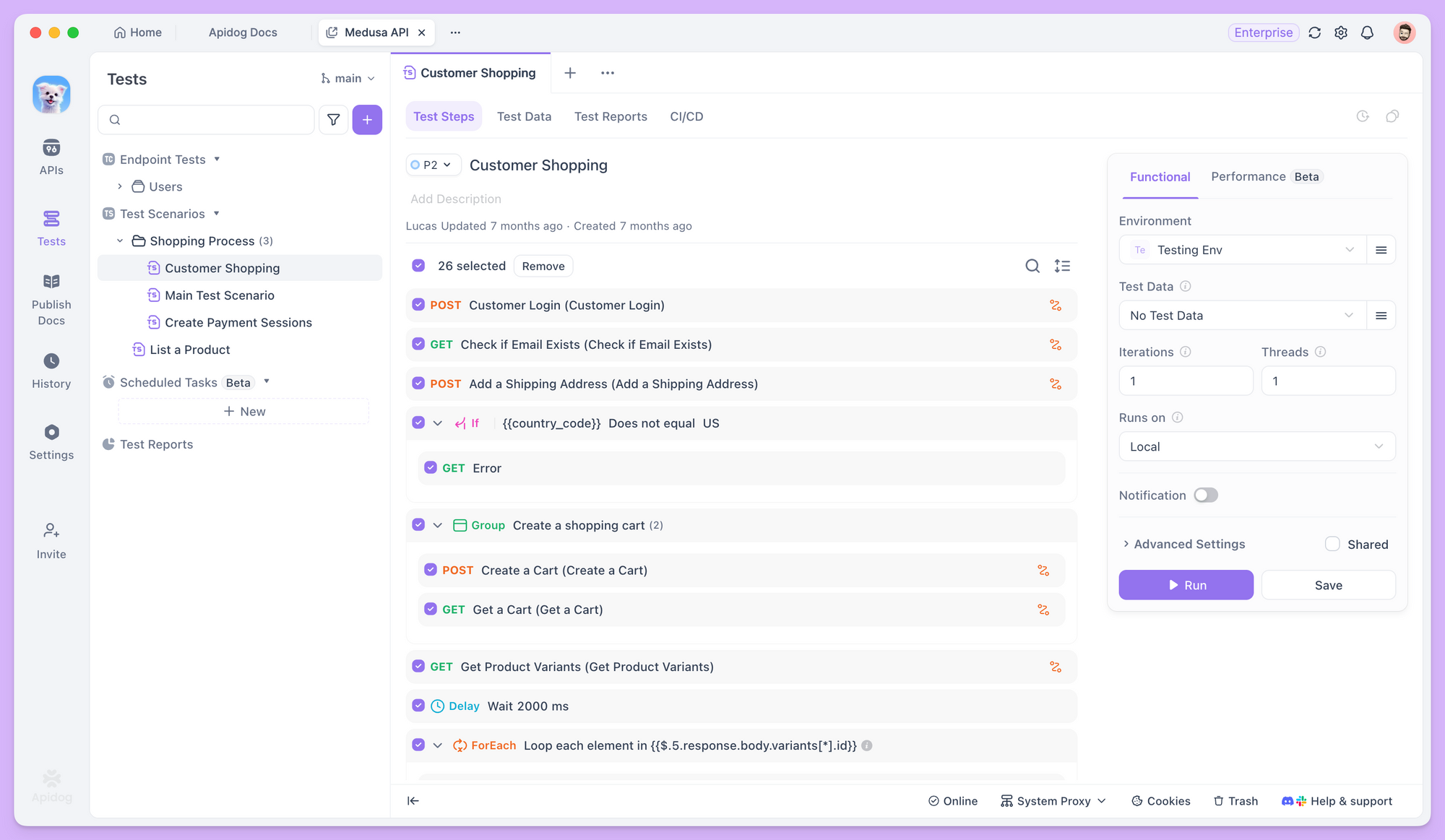Open the search within test steps
This screenshot has height=840, width=1445.
(x=1032, y=266)
